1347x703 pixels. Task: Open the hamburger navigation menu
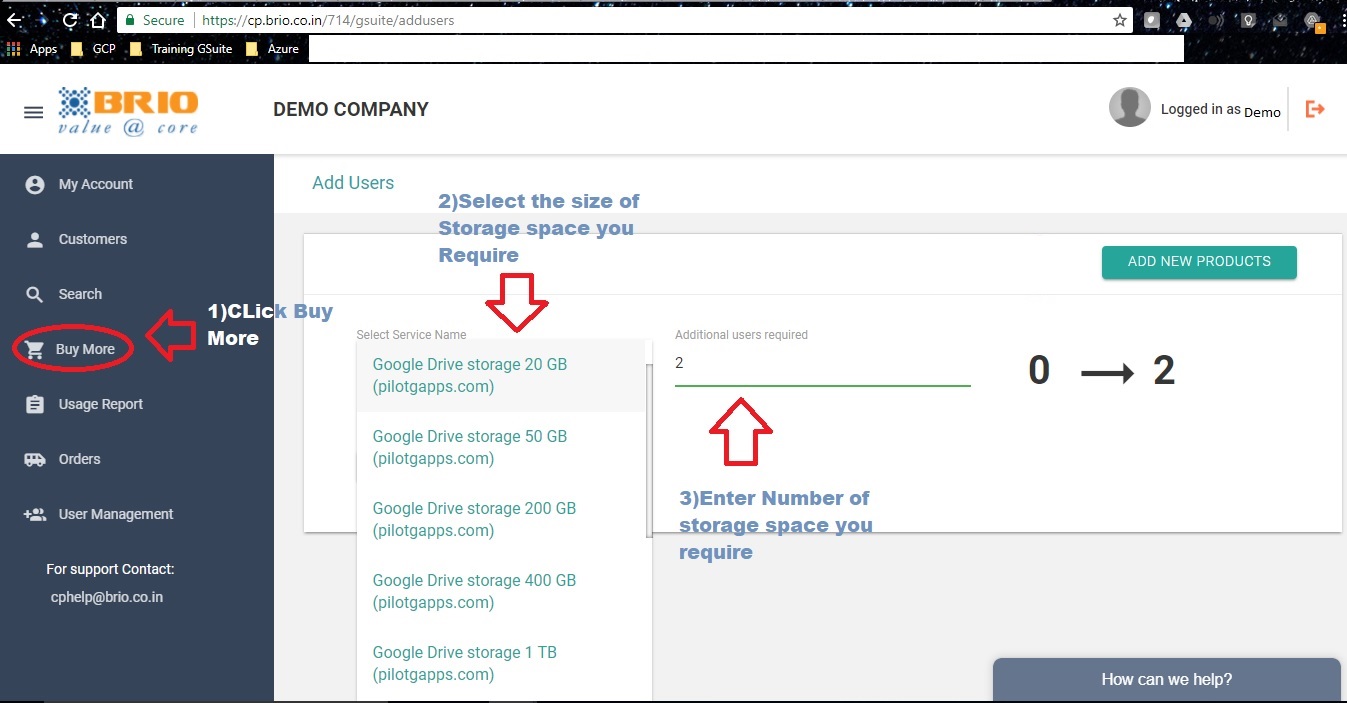[33, 112]
